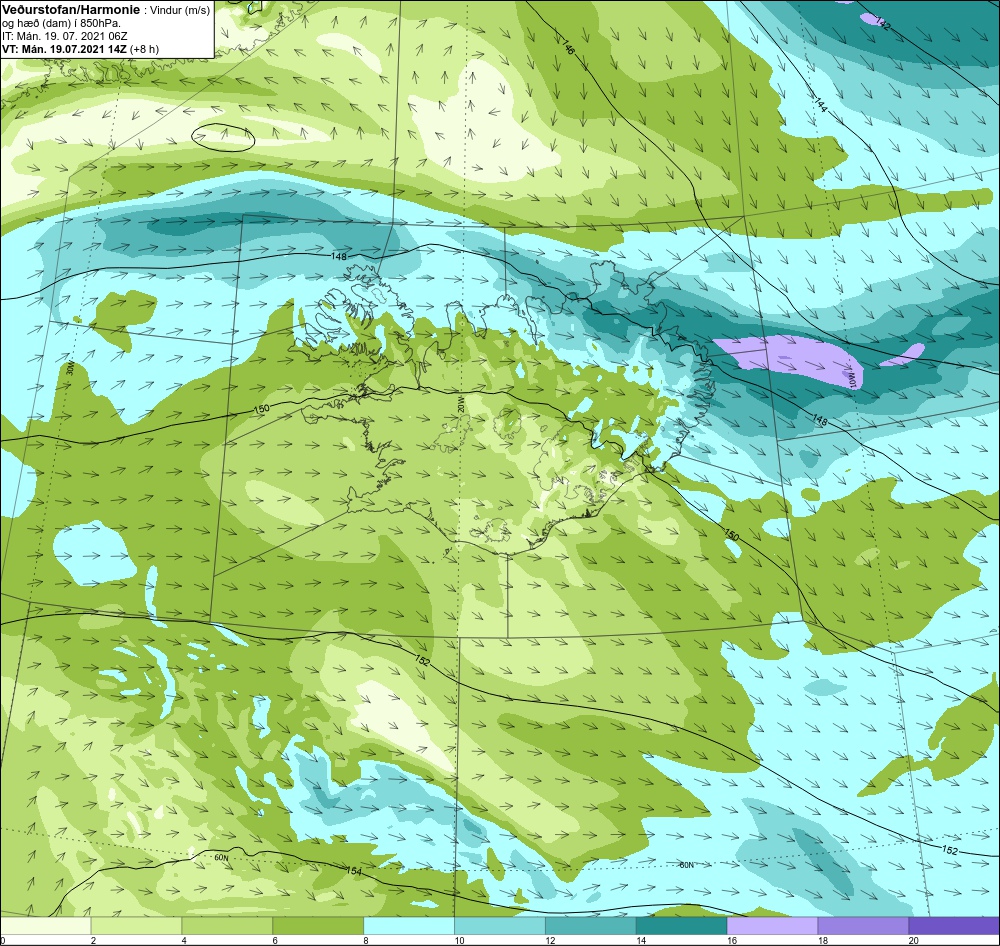Click the 12–14 m/s teal legend swatch

pos(591,926)
